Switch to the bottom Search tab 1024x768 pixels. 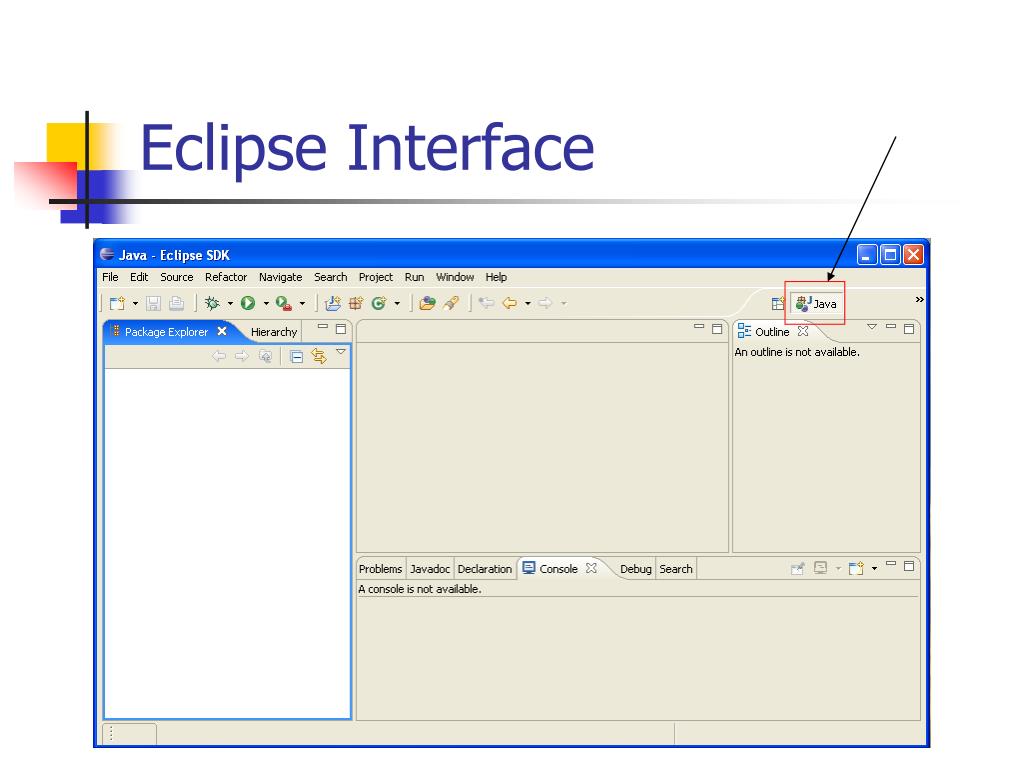point(676,569)
